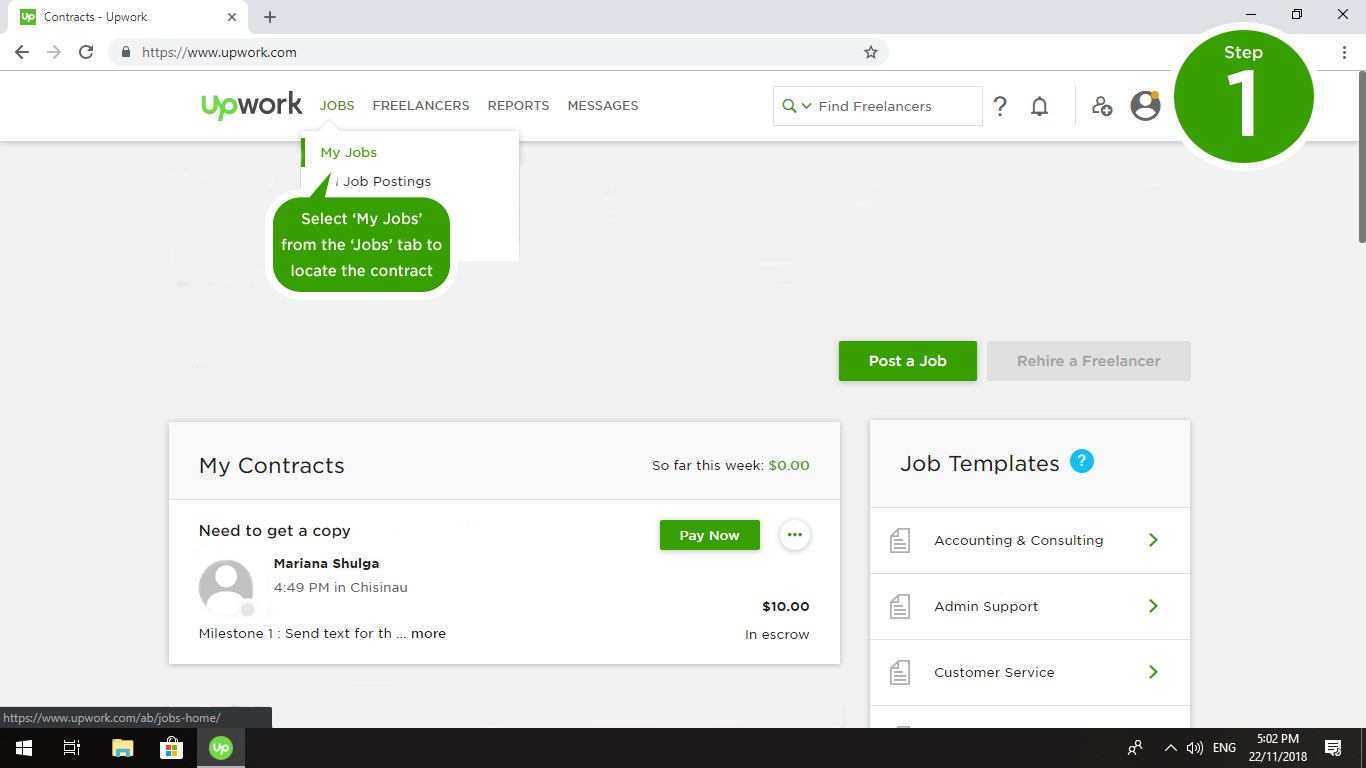Click the Find Freelancers search field
Viewport: 1366px width, 768px height.
(895, 106)
